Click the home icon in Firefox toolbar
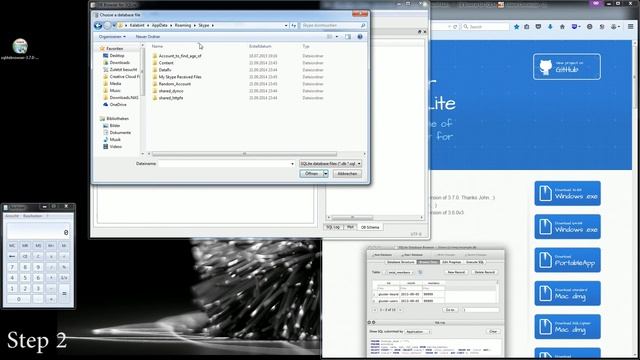The image size is (640, 360). coord(562,27)
